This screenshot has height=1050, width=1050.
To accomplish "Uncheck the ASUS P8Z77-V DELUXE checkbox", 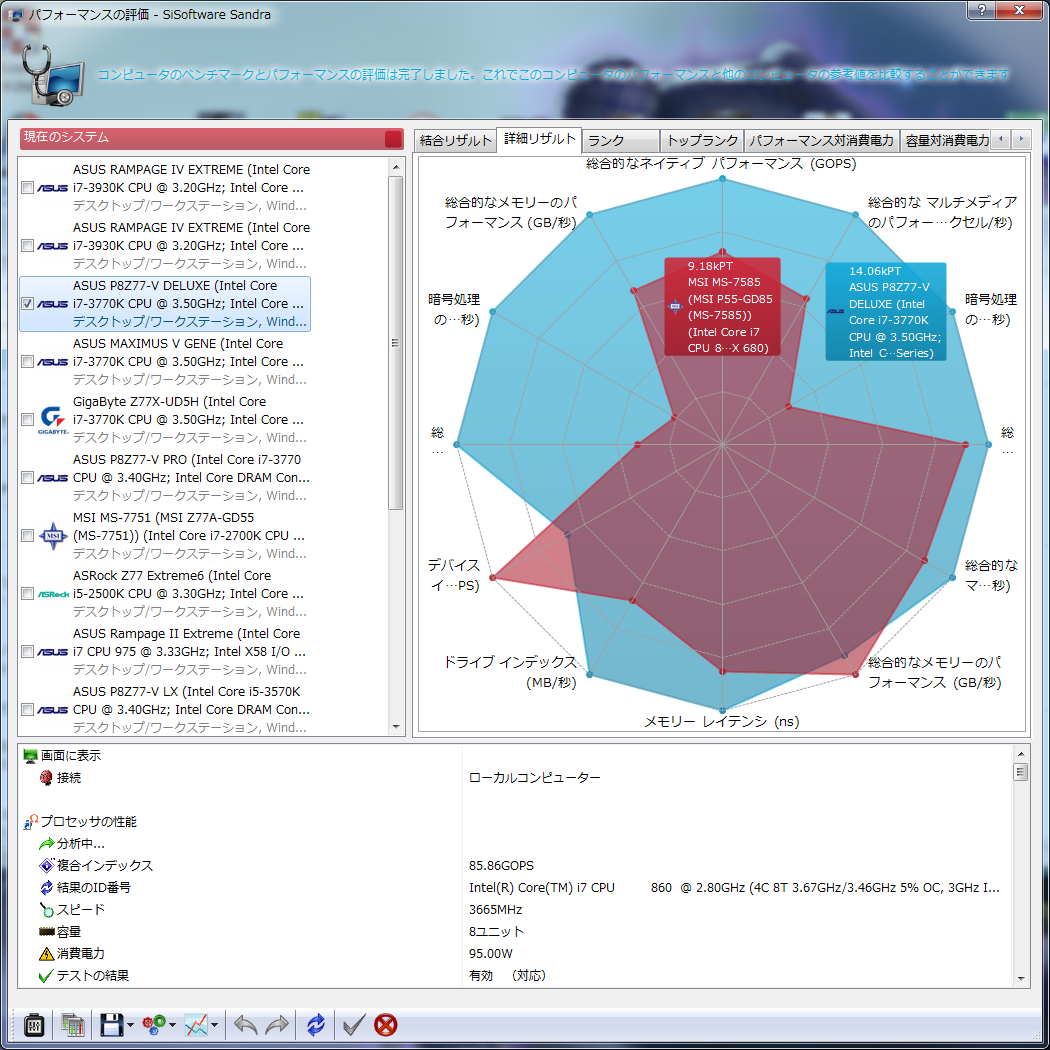I will (27, 303).
